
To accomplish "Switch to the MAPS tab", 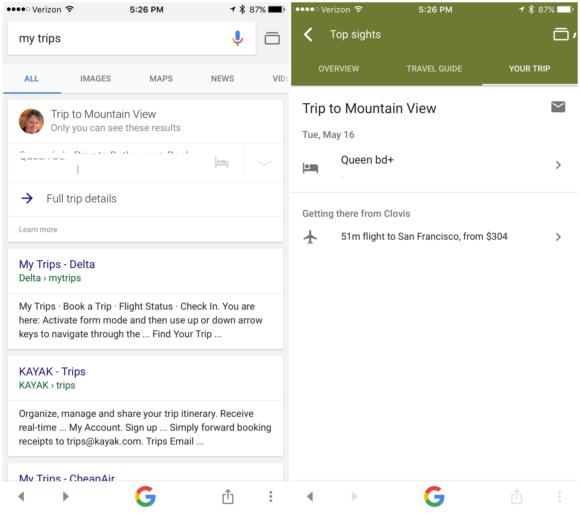I will tap(161, 78).
